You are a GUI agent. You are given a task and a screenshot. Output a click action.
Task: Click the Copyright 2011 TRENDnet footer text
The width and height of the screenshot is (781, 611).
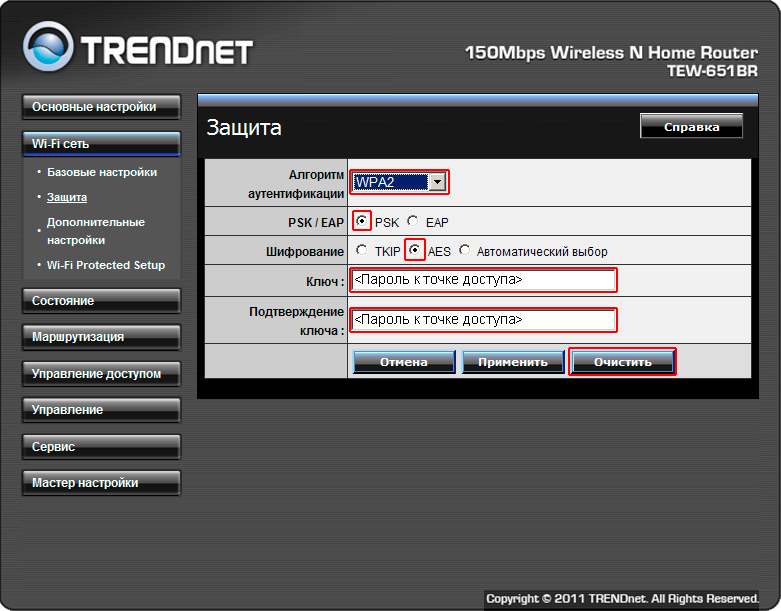click(622, 599)
